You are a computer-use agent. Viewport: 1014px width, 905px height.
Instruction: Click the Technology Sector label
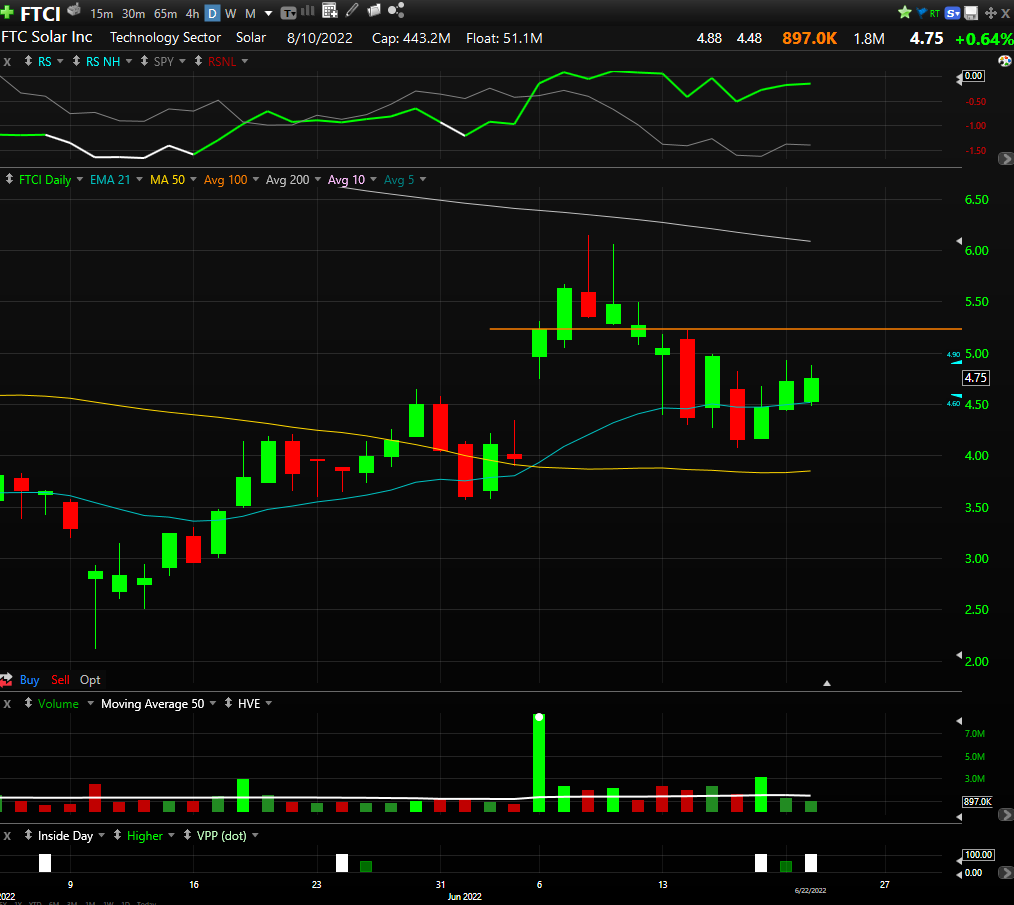(x=165, y=38)
